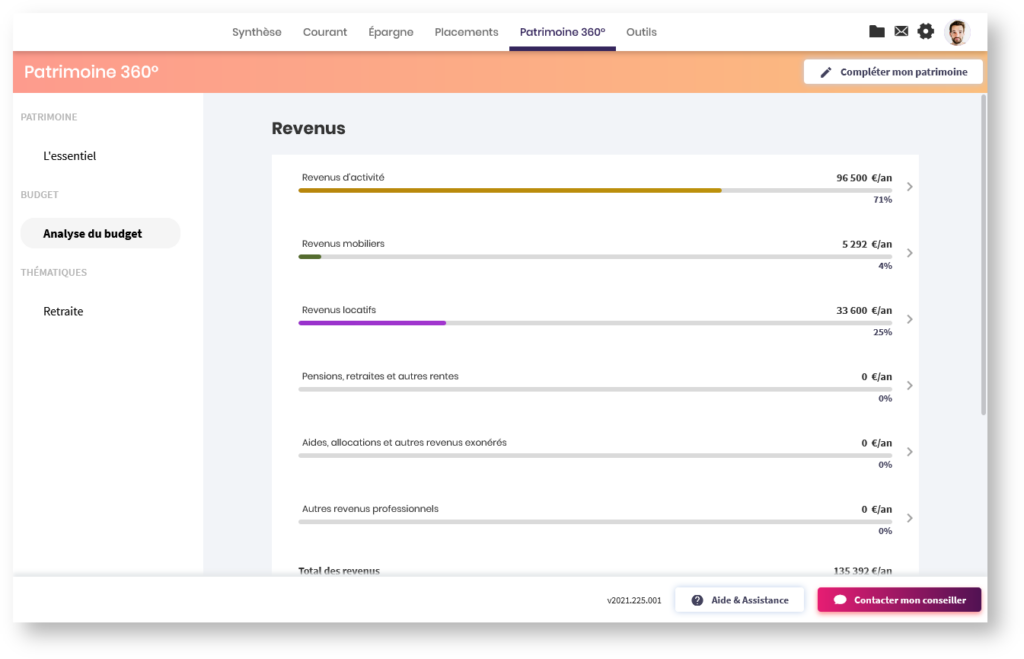This screenshot has height=659, width=1024.
Task: Expand the Aides, allocations row chevron
Action: coord(909,452)
